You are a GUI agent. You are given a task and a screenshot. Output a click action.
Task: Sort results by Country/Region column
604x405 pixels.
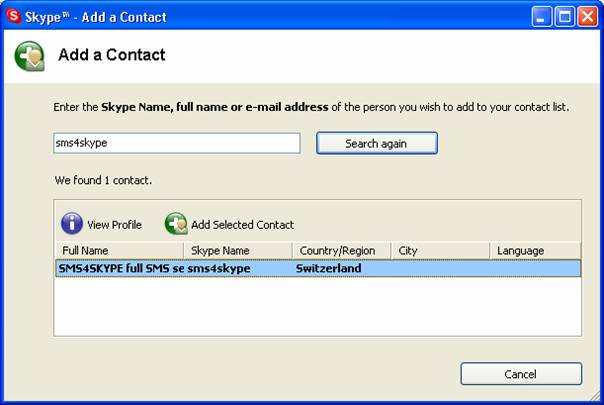point(342,251)
